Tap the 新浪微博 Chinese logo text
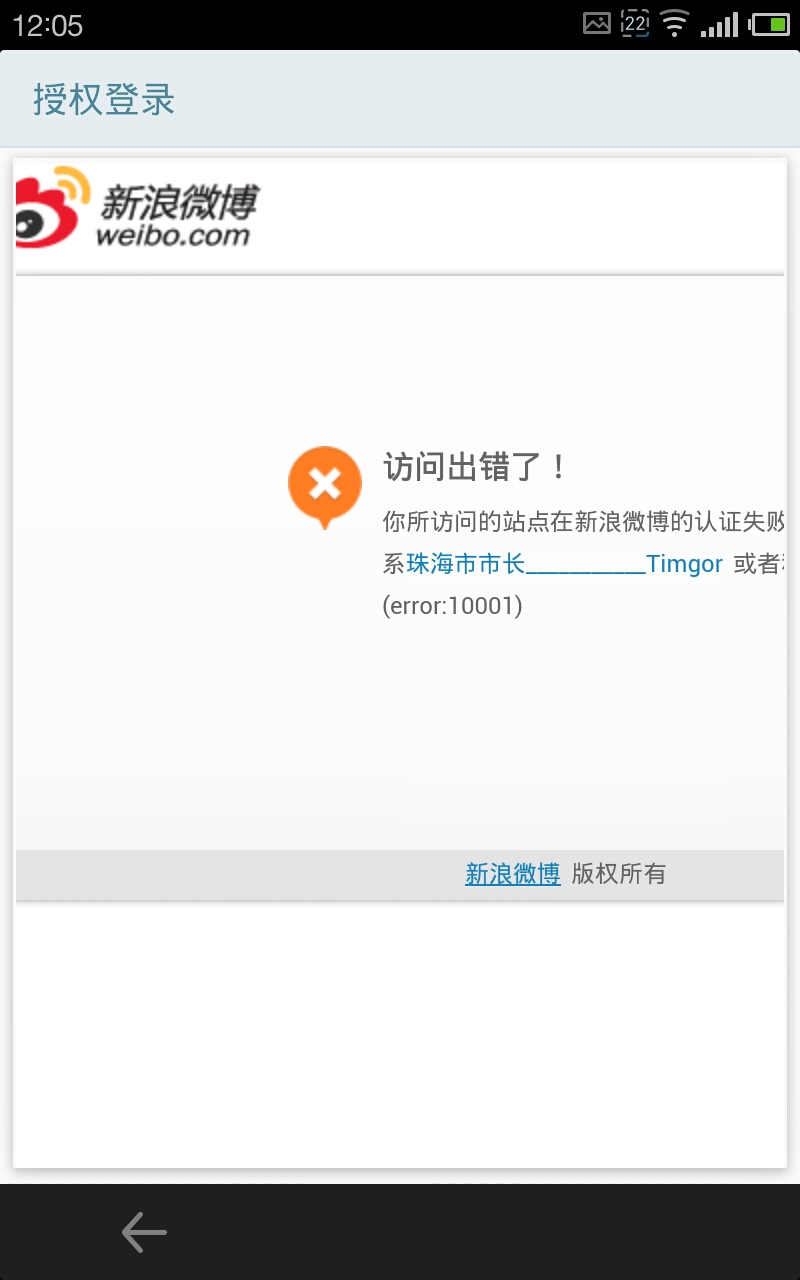Image resolution: width=800 pixels, height=1280 pixels. (178, 202)
